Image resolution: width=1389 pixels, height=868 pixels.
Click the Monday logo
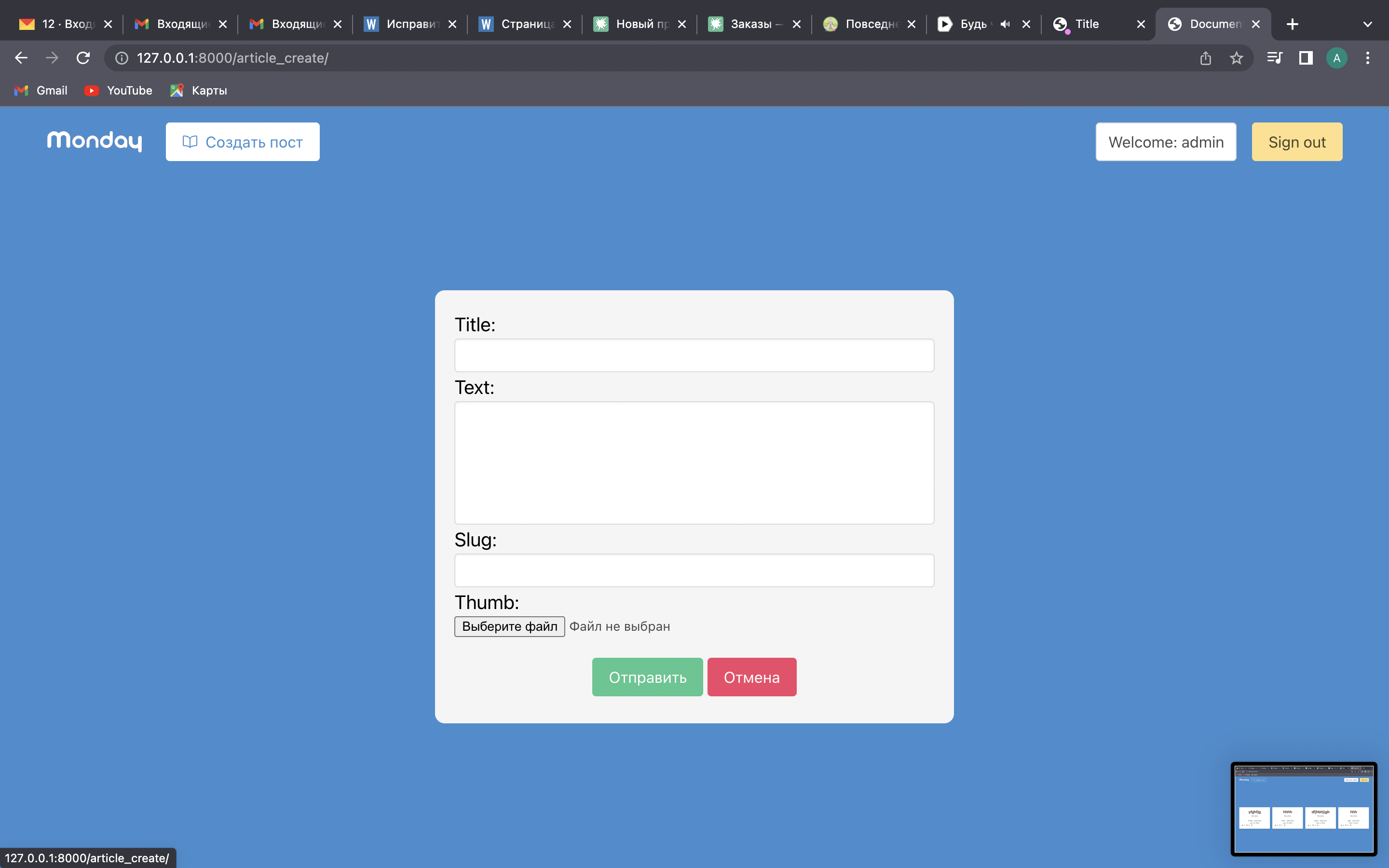point(95,141)
